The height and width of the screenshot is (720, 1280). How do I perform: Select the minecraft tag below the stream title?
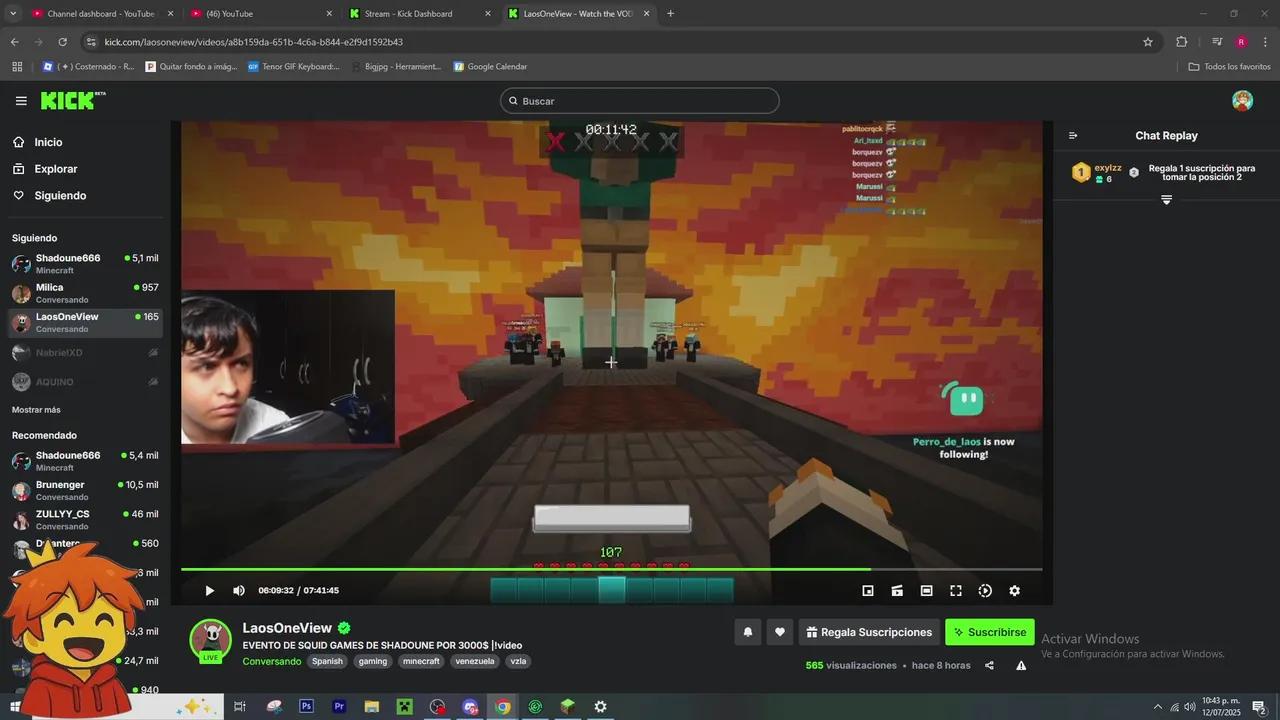coord(421,661)
